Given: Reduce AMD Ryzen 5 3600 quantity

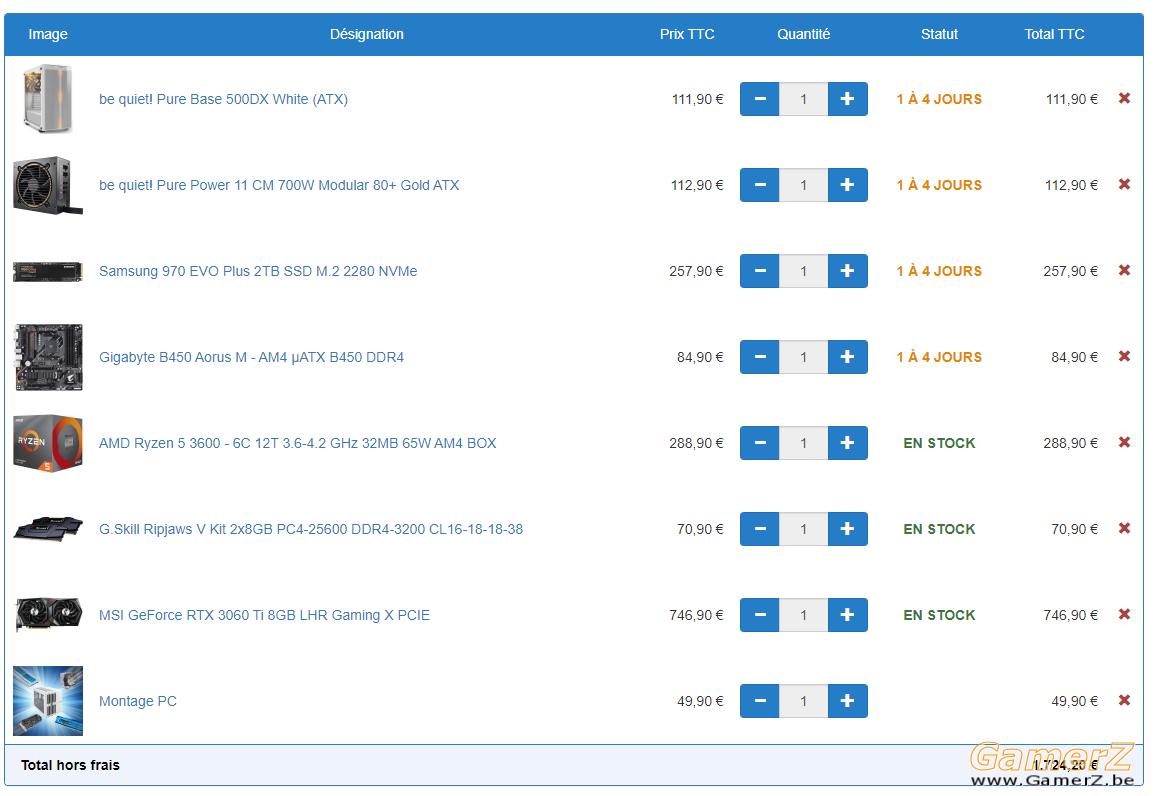Looking at the screenshot, I should (x=760, y=443).
